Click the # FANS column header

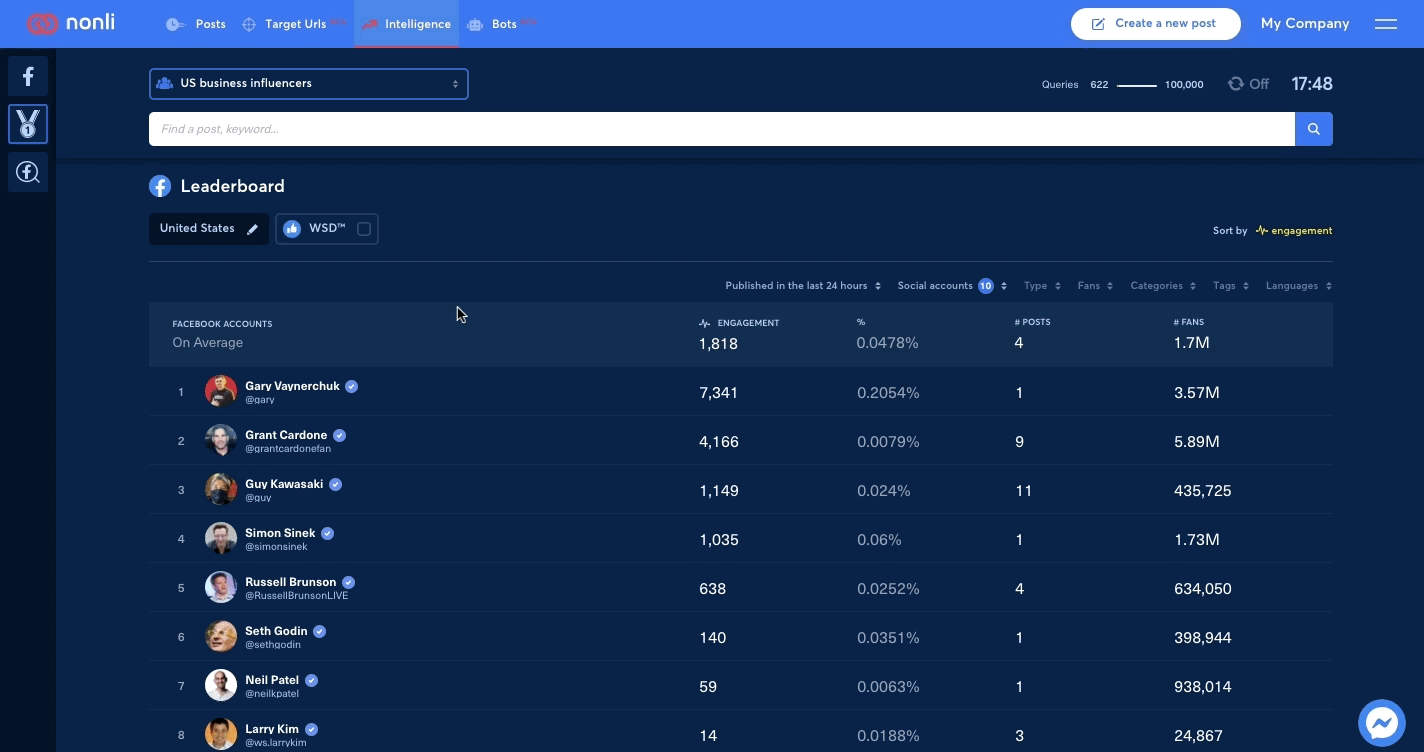(x=1189, y=323)
